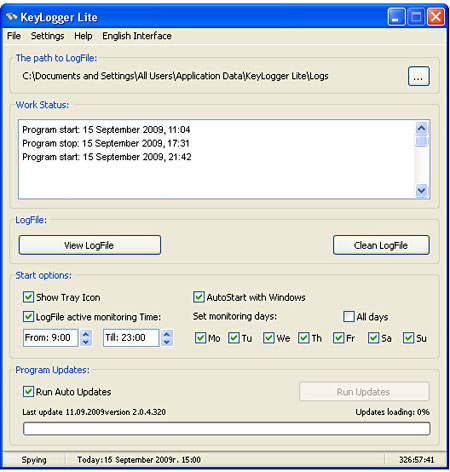Click the Clean LogFile button
This screenshot has height=472, width=450.
[381, 245]
